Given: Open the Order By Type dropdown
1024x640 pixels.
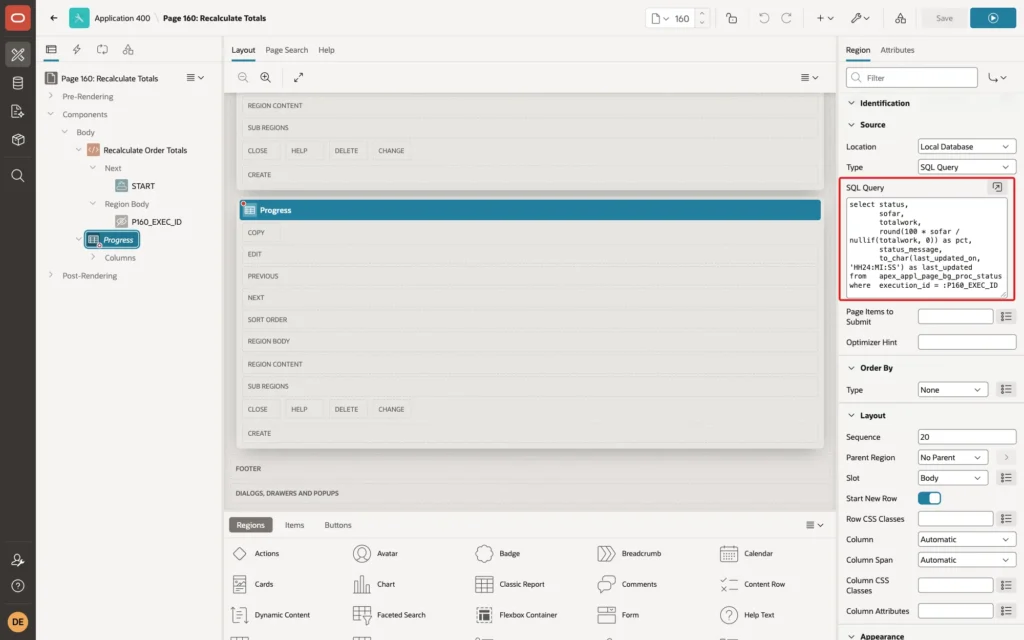Looking at the screenshot, I should pos(952,390).
